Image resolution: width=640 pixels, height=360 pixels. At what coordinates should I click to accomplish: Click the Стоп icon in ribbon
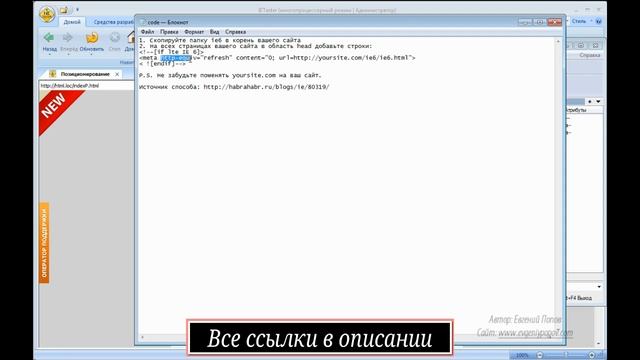point(115,38)
